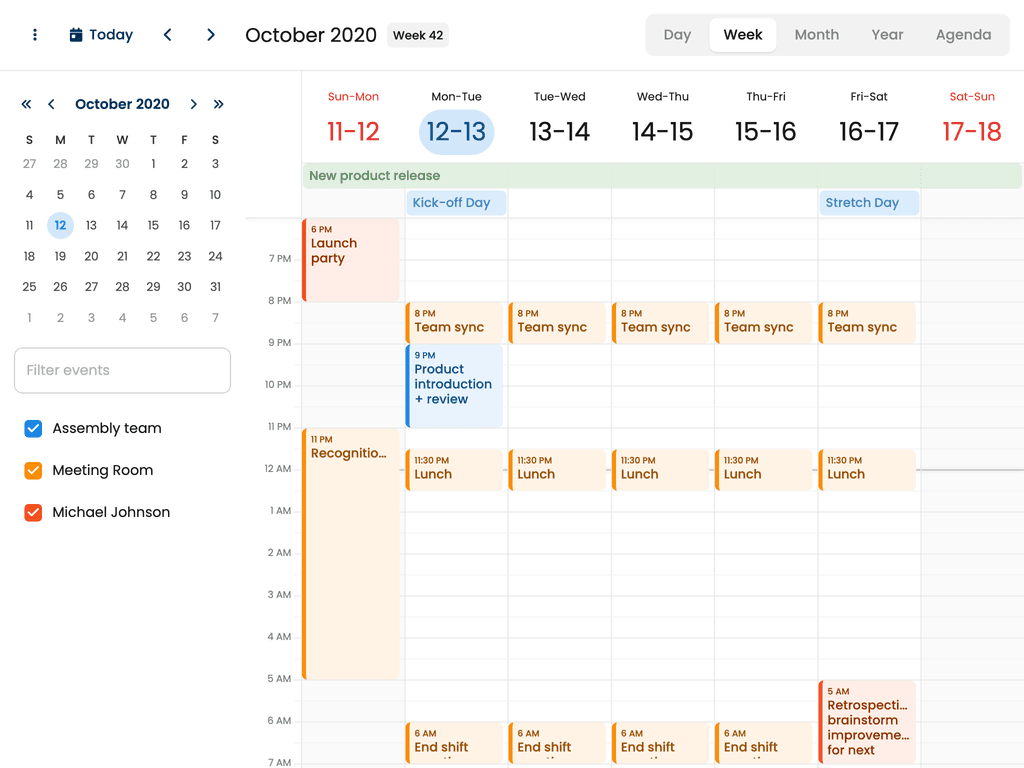This screenshot has height=768, width=1024.
Task: Switch to the Month view tab
Action: (x=816, y=35)
